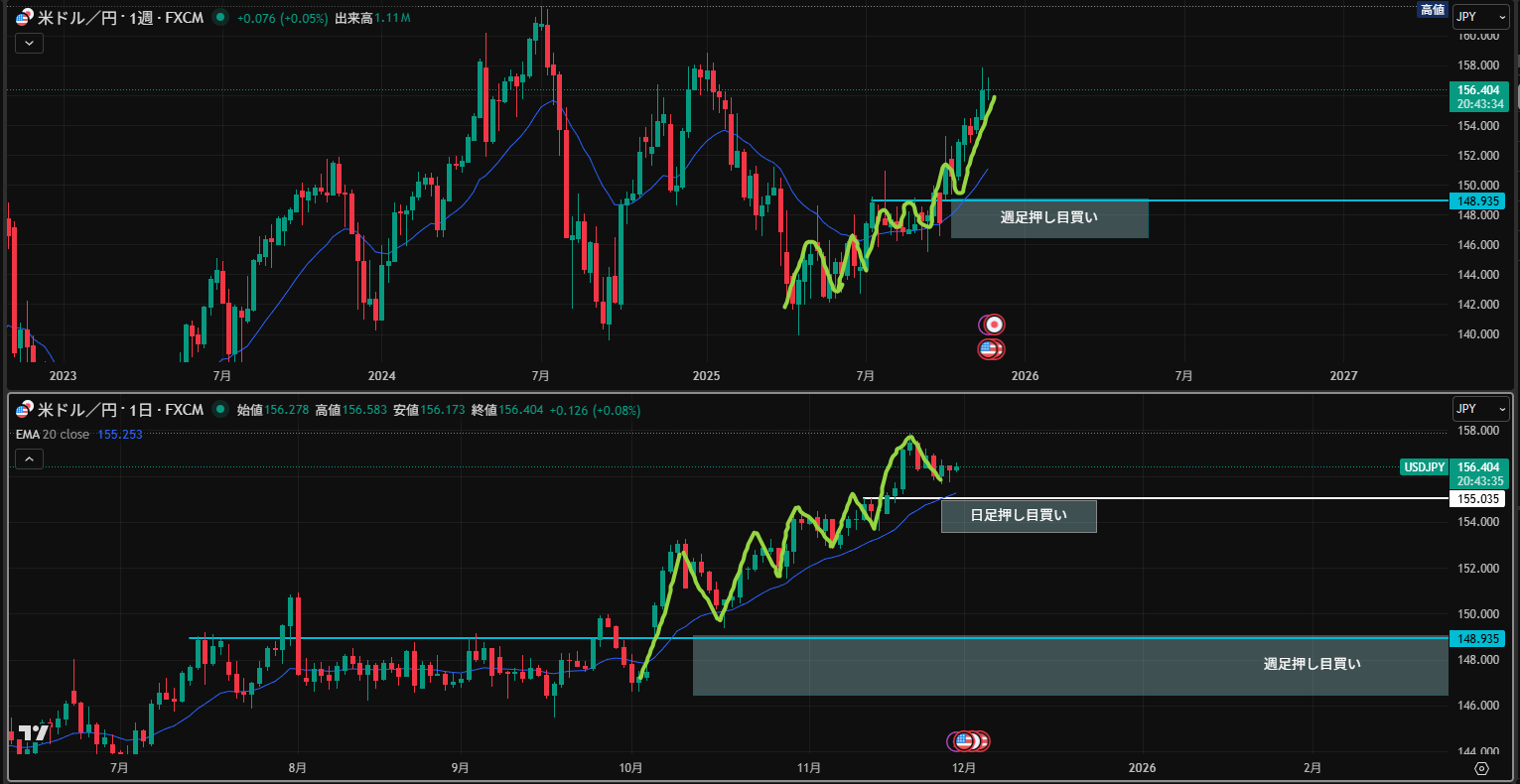Click the US event marker on daily chart timeline

click(964, 740)
